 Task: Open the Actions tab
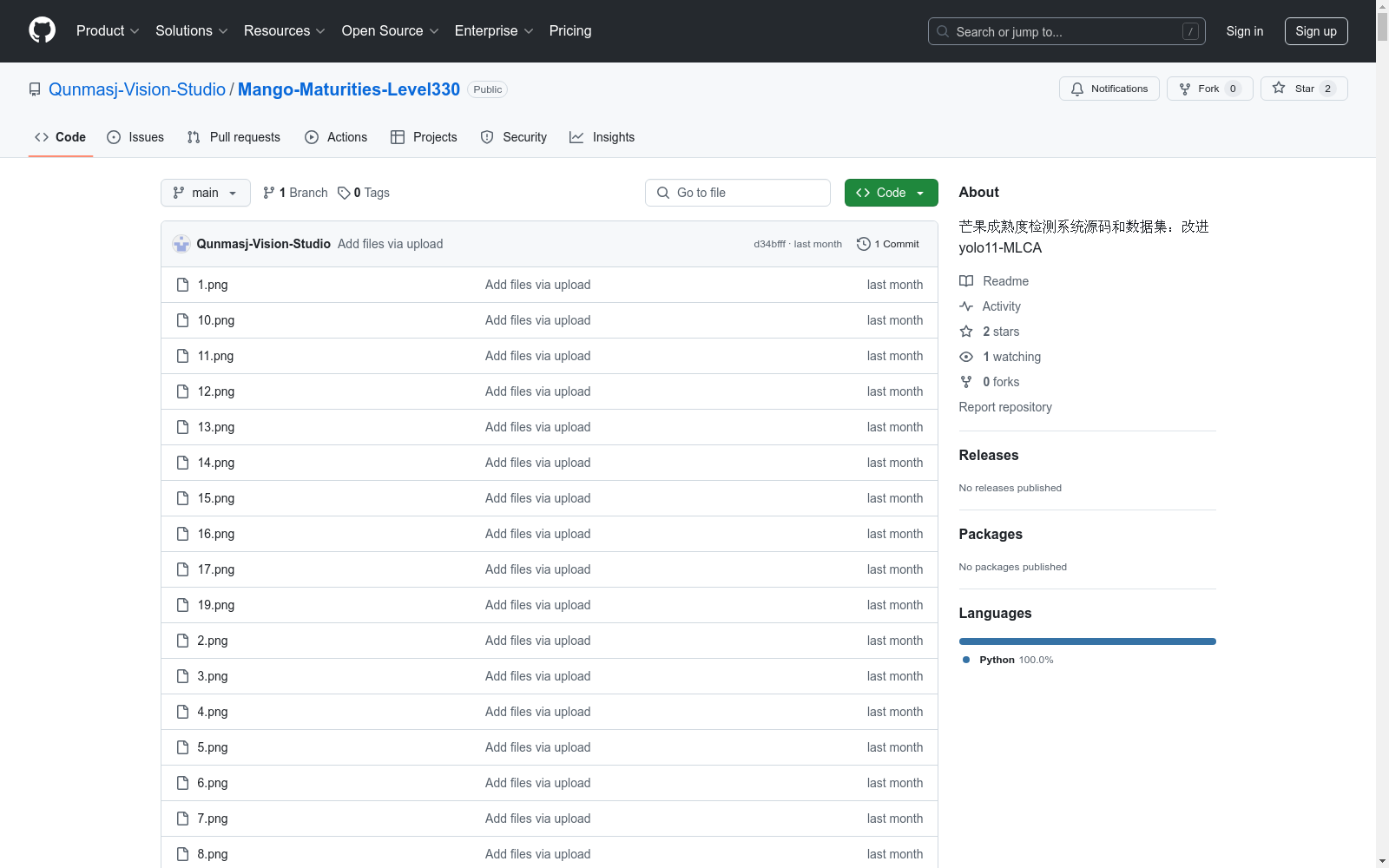(x=336, y=137)
